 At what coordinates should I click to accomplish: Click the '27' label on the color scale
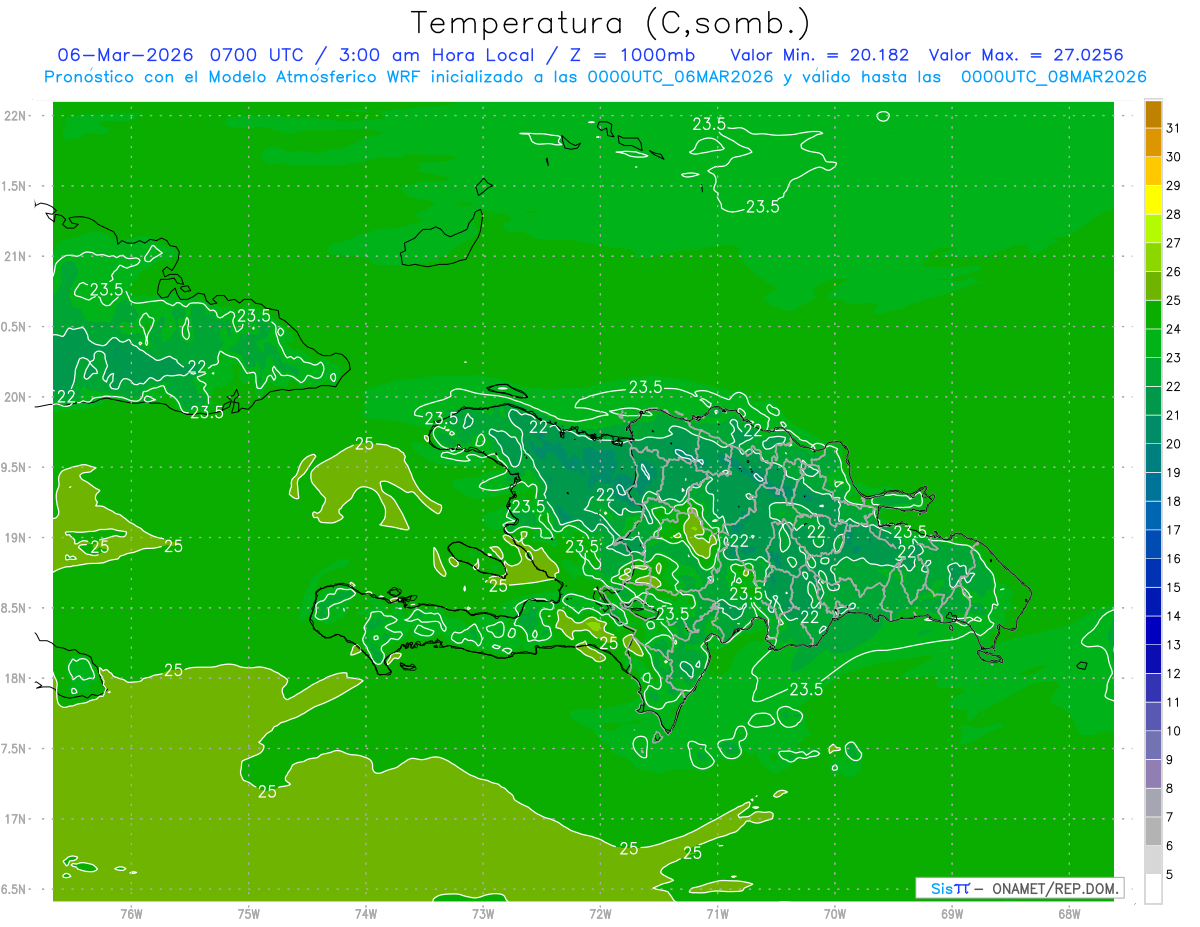click(1173, 243)
